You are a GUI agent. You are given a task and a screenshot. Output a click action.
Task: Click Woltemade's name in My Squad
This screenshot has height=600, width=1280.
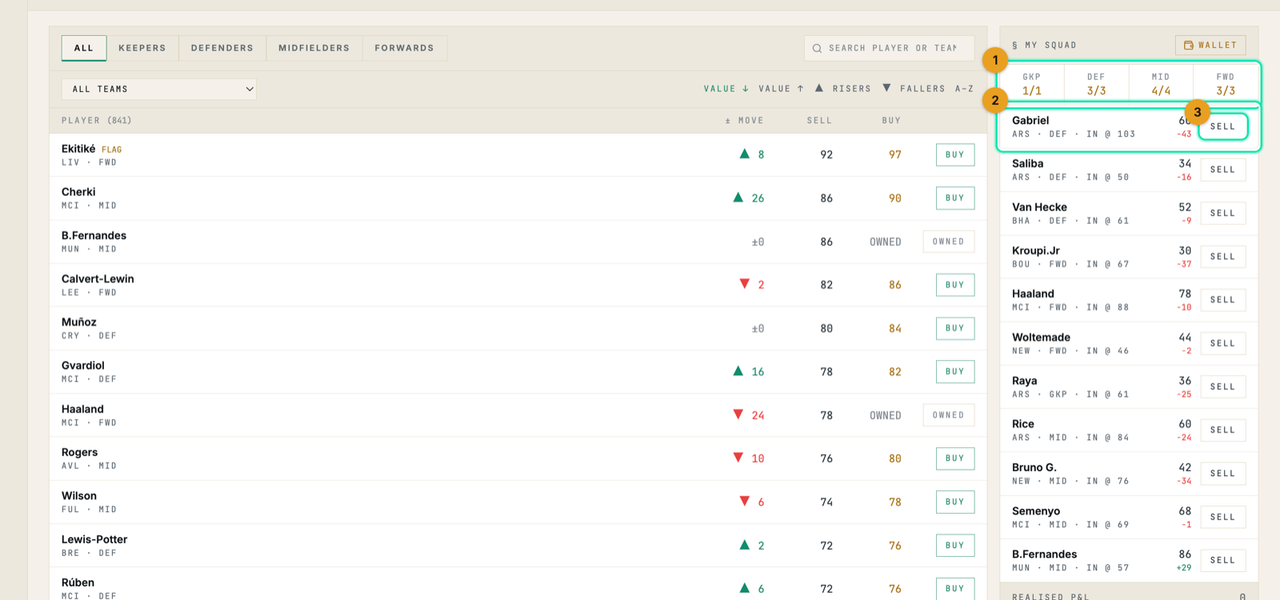(x=1041, y=338)
